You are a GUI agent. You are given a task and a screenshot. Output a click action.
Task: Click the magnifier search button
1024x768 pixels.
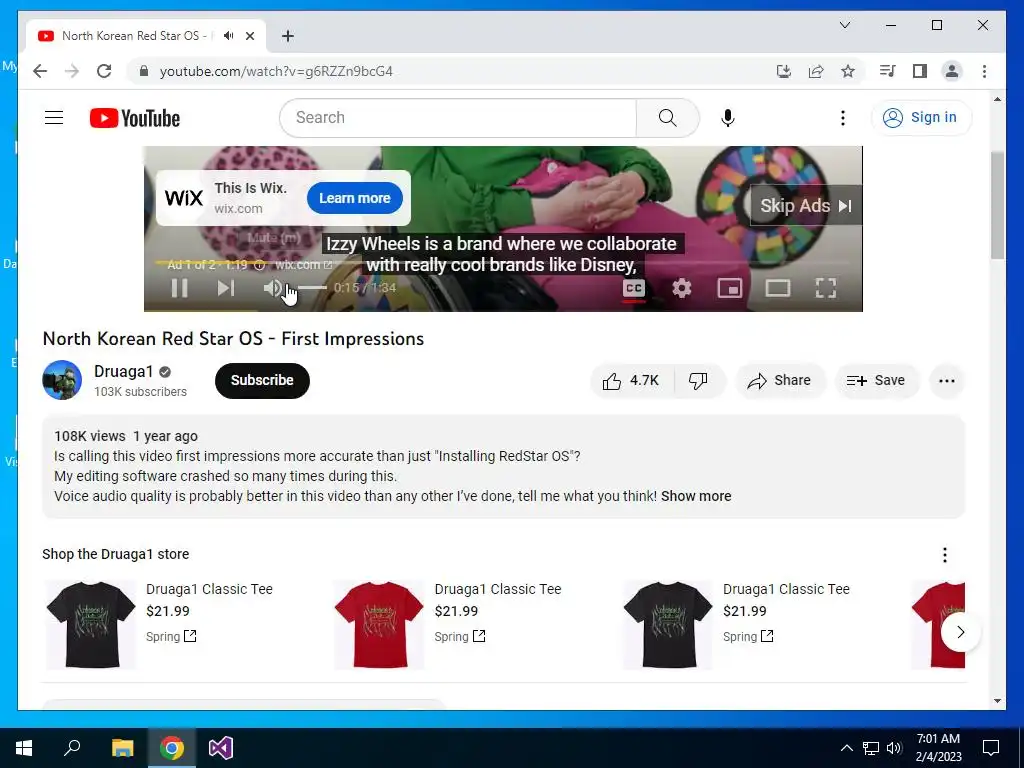(667, 118)
